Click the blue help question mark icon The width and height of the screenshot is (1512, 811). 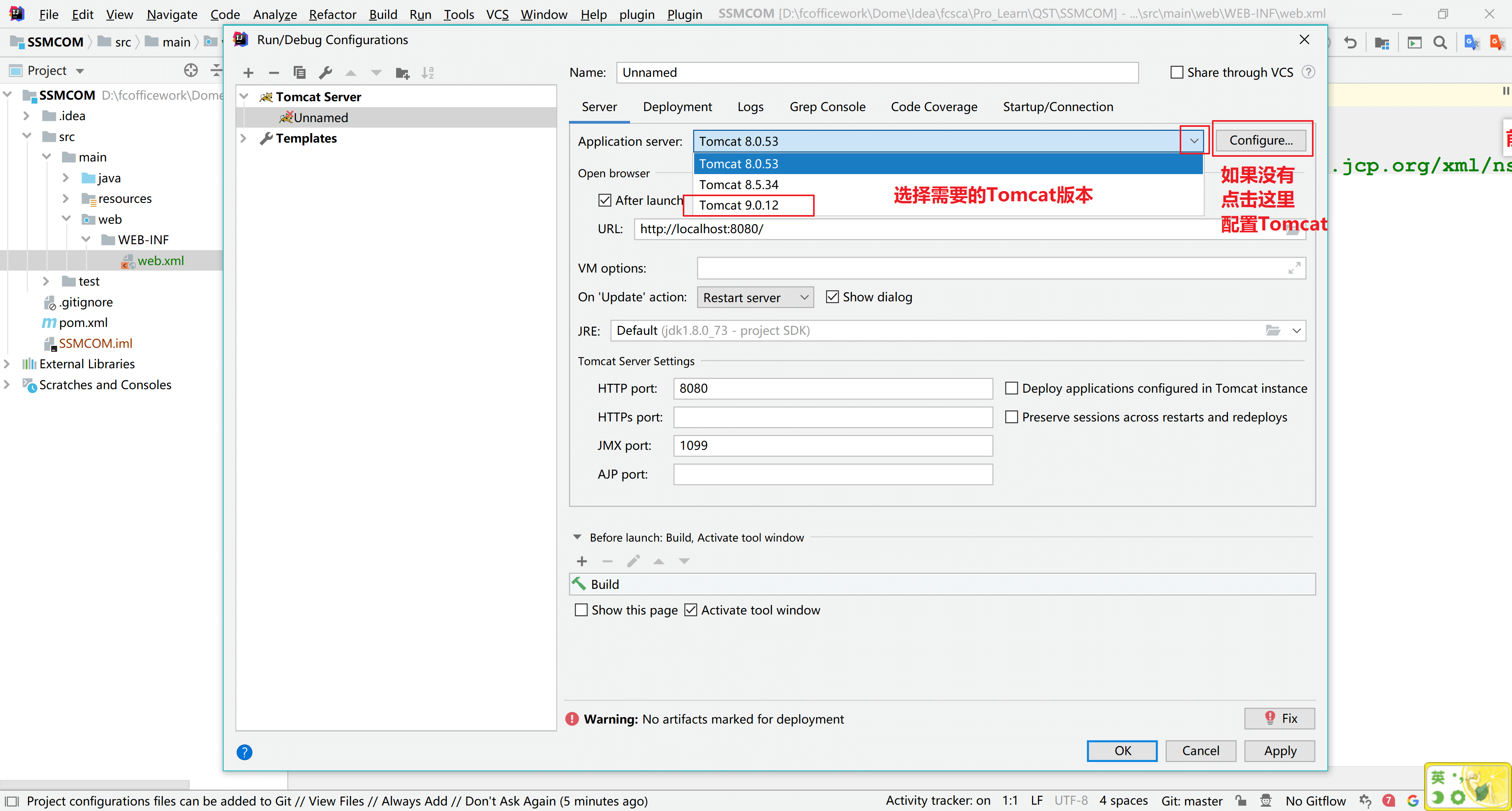click(x=244, y=752)
